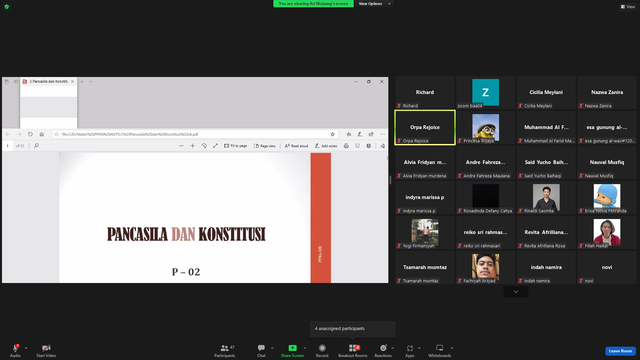
Task: Unmute the Audio microphone
Action: (15, 351)
